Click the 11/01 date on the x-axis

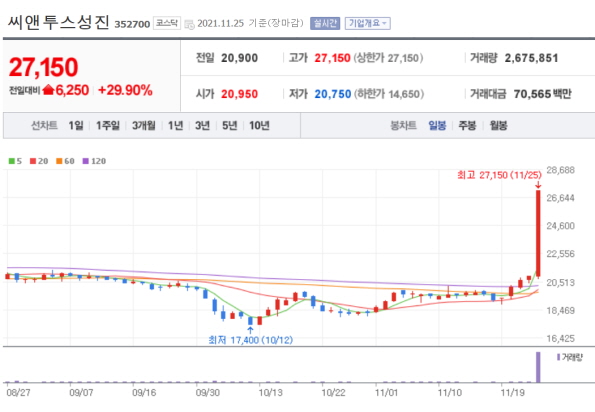[x=386, y=393]
